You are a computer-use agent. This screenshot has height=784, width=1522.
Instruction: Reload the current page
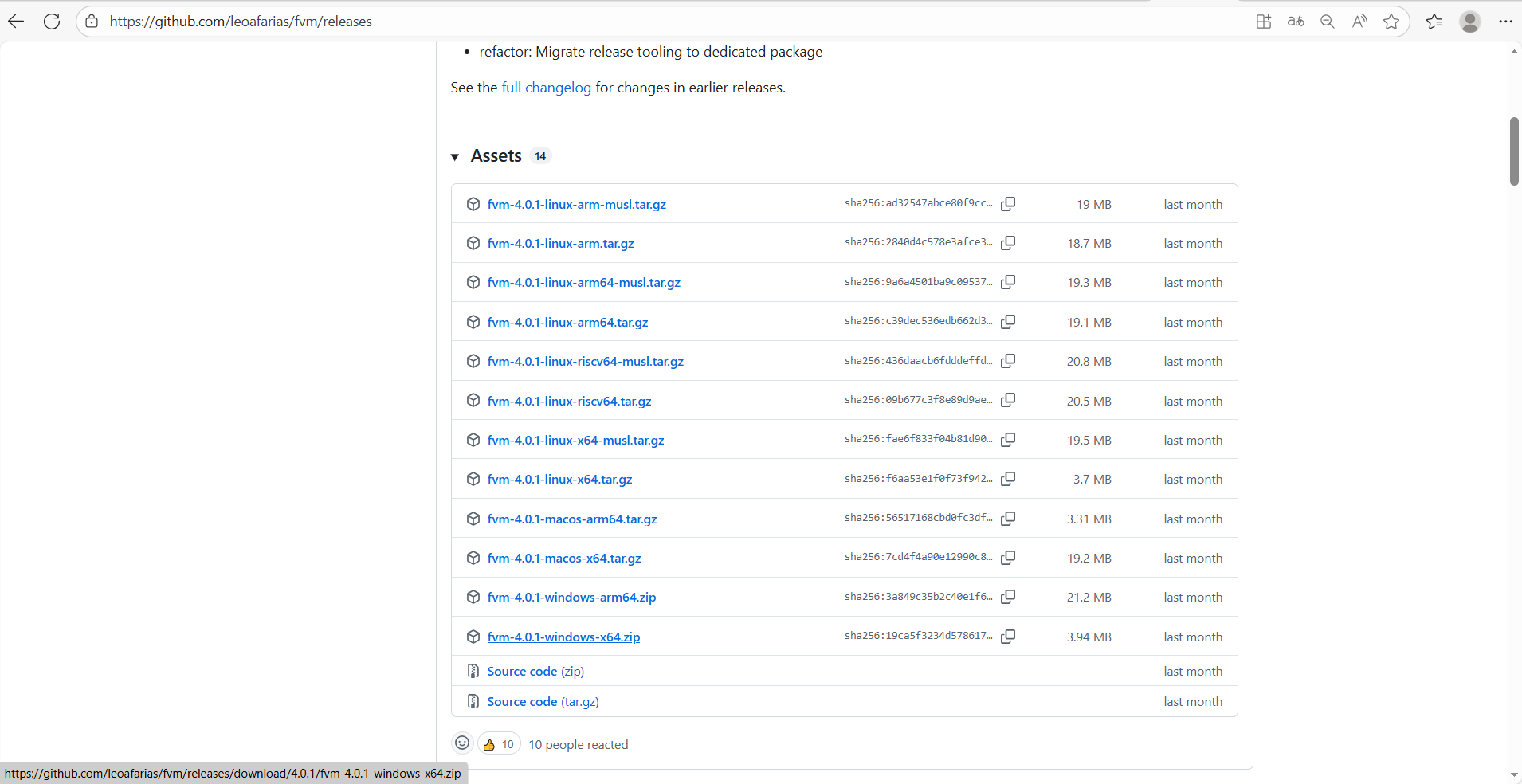click(x=52, y=22)
